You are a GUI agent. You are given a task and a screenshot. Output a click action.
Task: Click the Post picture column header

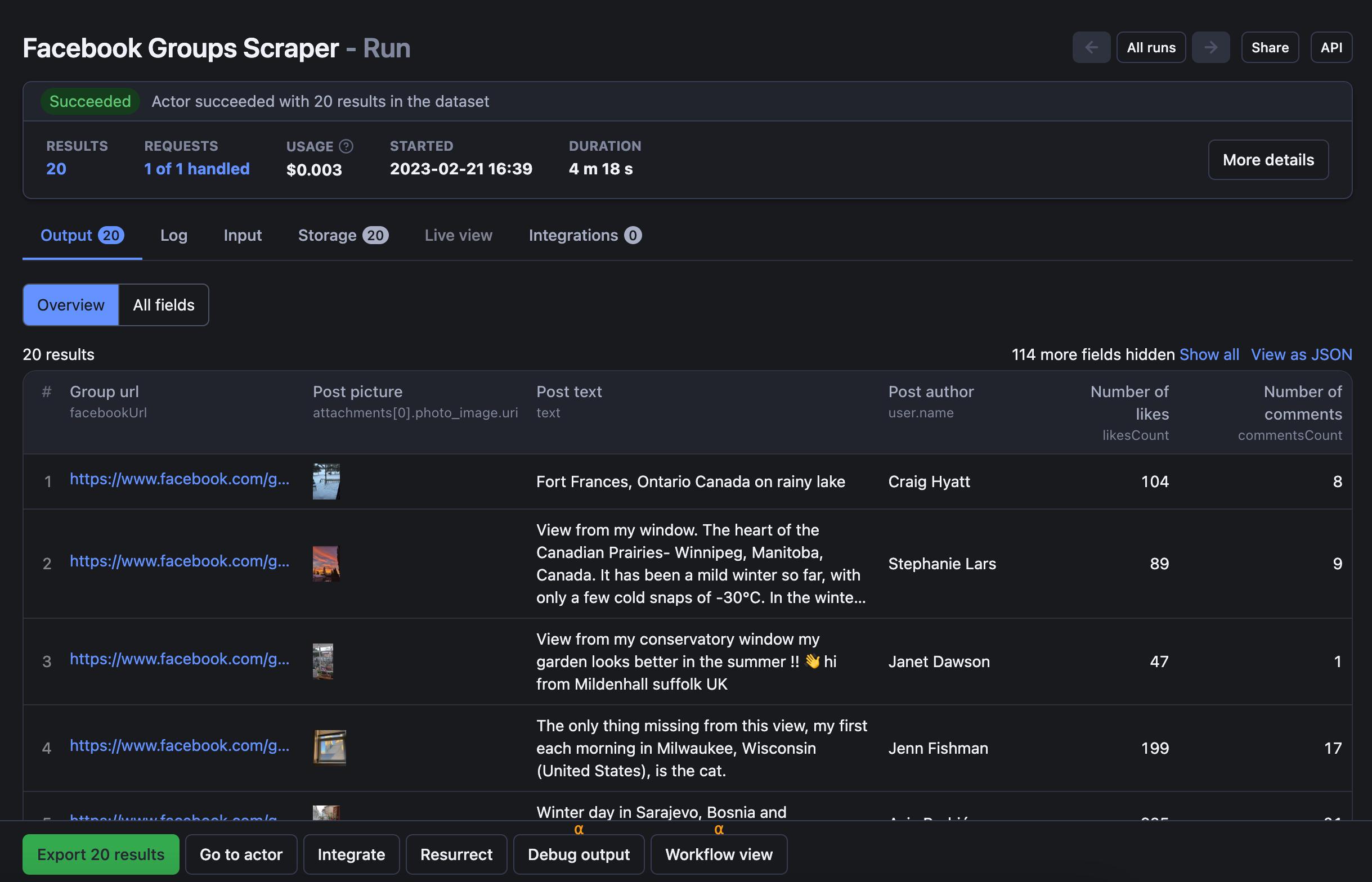[357, 391]
